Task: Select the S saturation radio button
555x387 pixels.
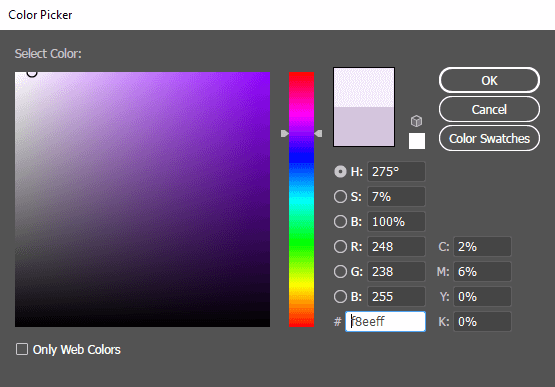Action: pyautogui.click(x=340, y=197)
